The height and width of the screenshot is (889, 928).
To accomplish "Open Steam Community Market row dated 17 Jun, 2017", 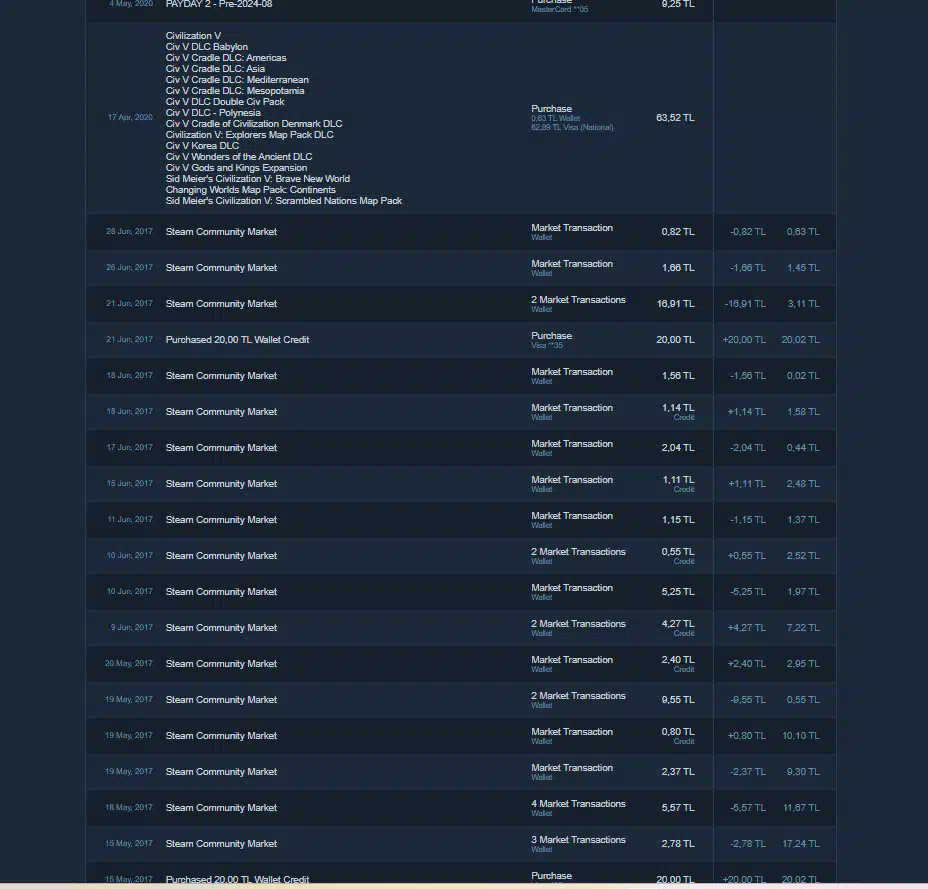I will [460, 448].
